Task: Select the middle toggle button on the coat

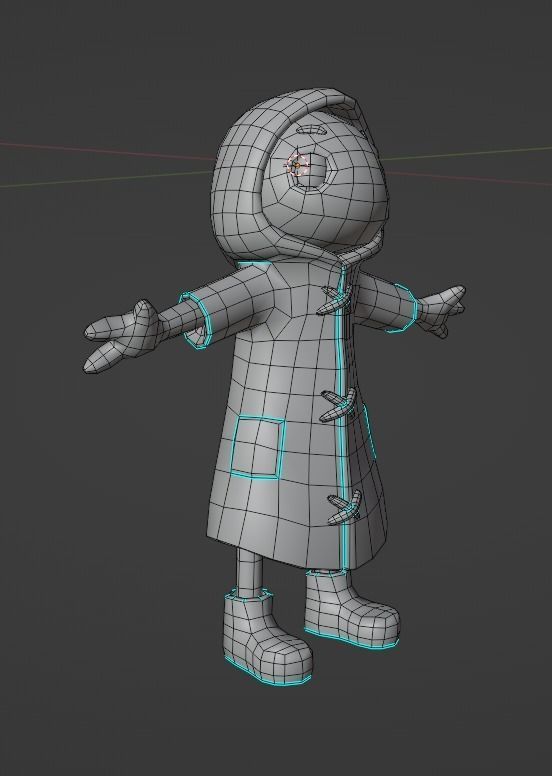Action: 339,404
